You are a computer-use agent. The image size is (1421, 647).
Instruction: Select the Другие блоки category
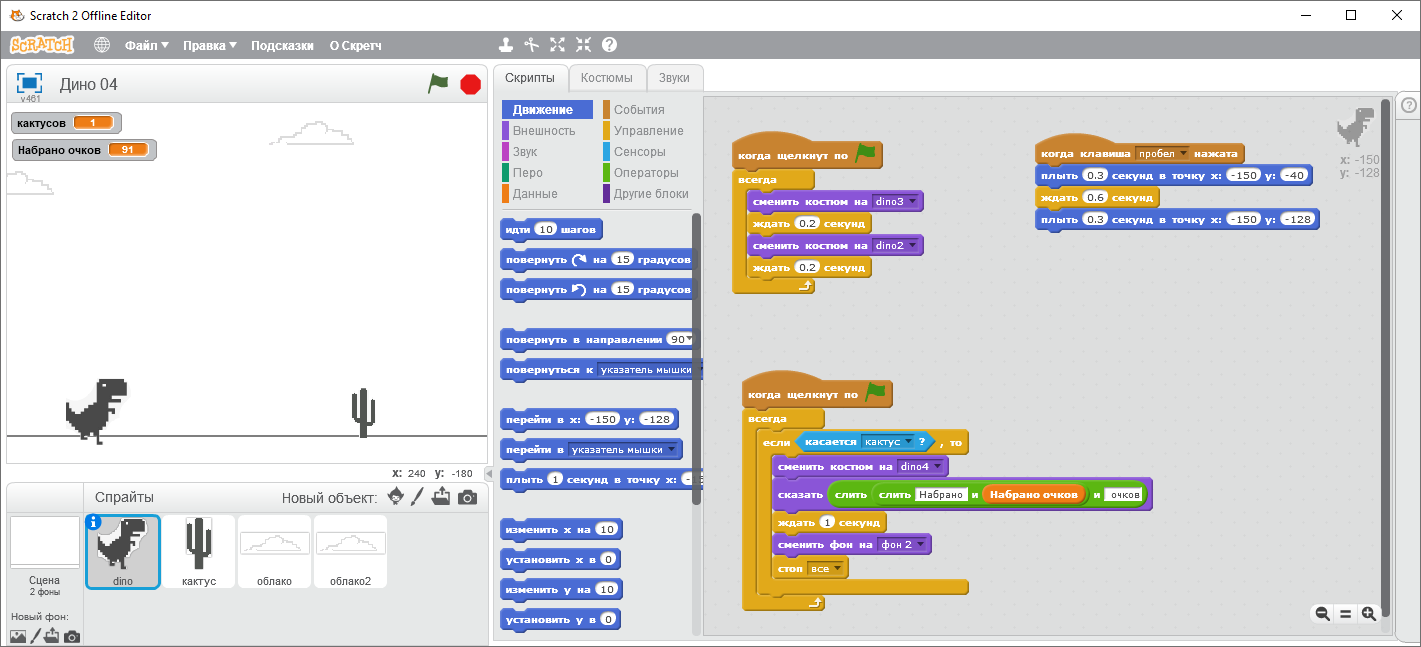pyautogui.click(x=647, y=194)
